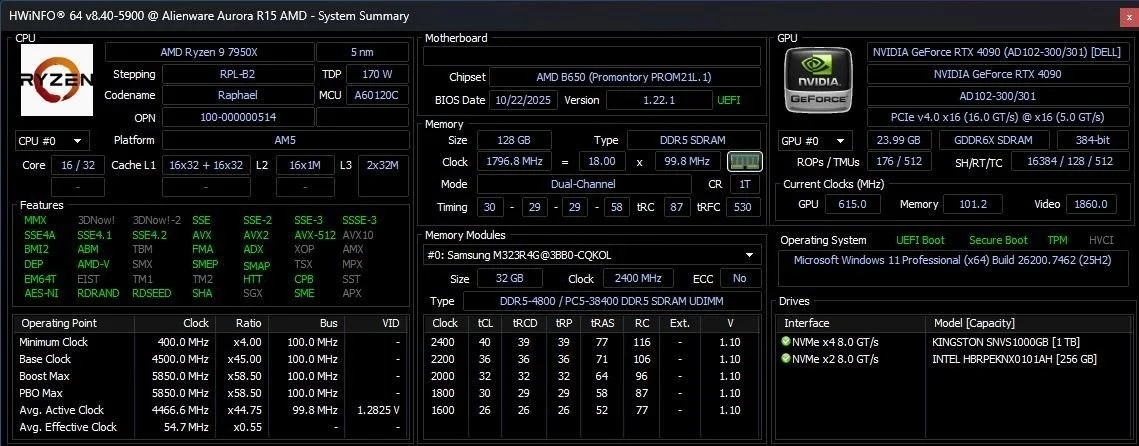Select the Minimum Clock row

pyautogui.click(x=210, y=342)
